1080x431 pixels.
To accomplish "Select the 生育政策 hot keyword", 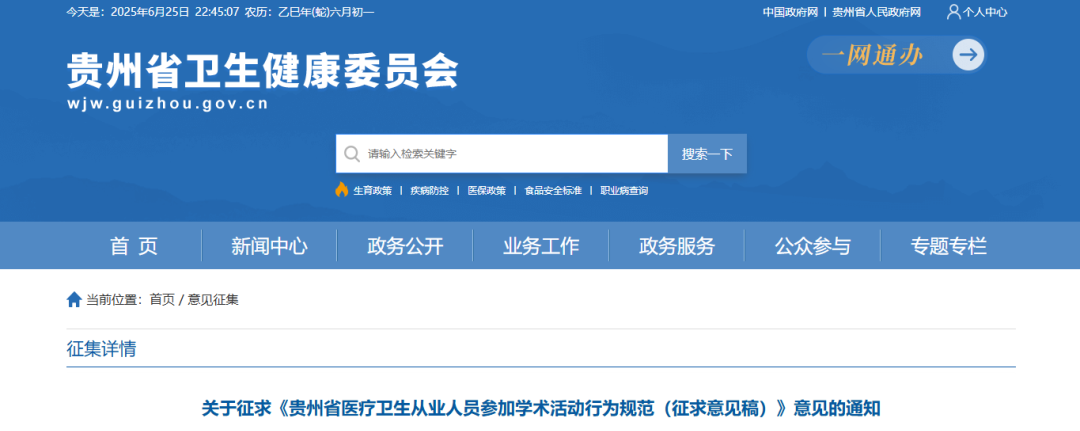I will [x=373, y=191].
